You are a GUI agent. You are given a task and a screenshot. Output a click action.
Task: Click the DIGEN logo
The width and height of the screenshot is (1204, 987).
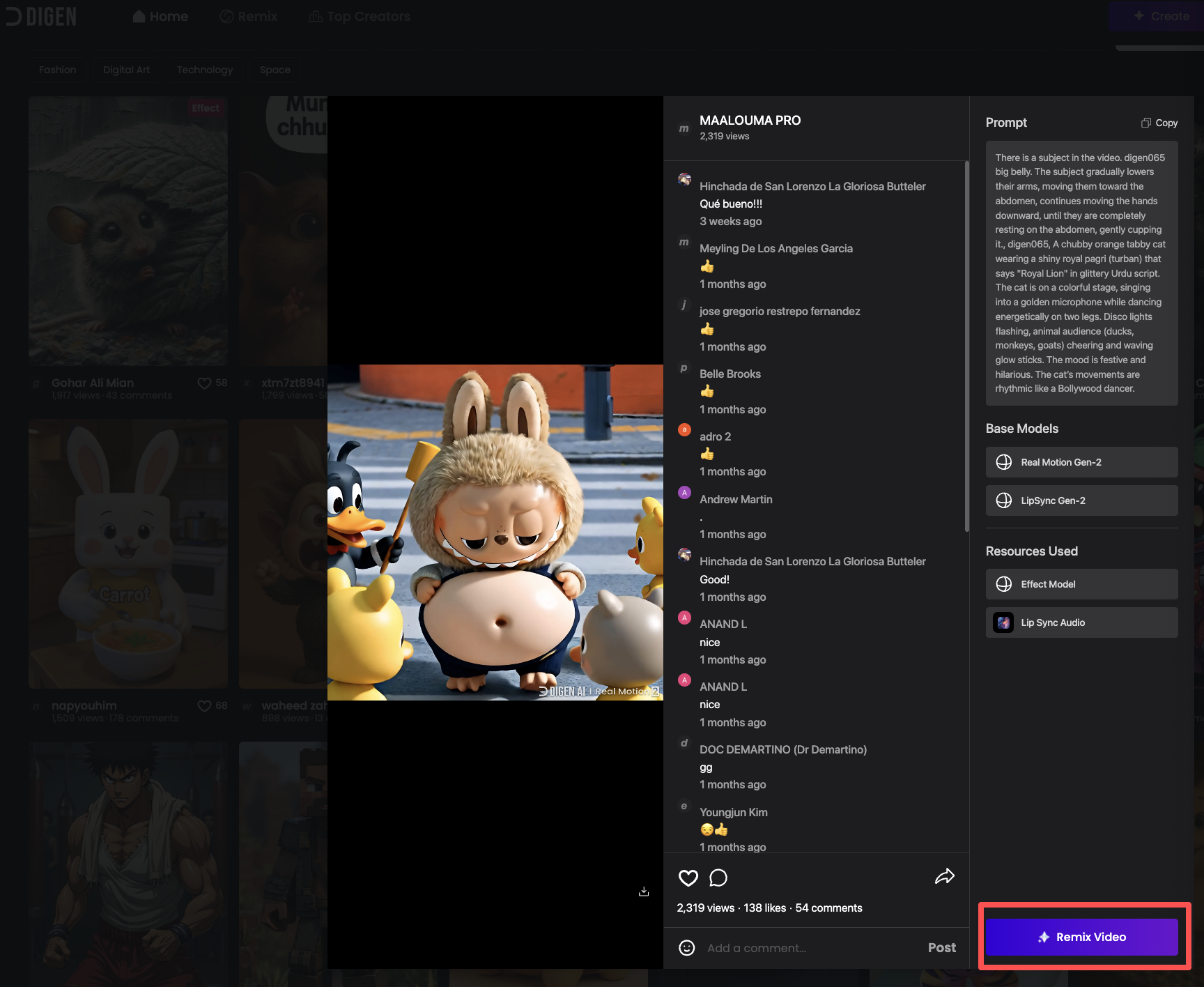tap(41, 16)
